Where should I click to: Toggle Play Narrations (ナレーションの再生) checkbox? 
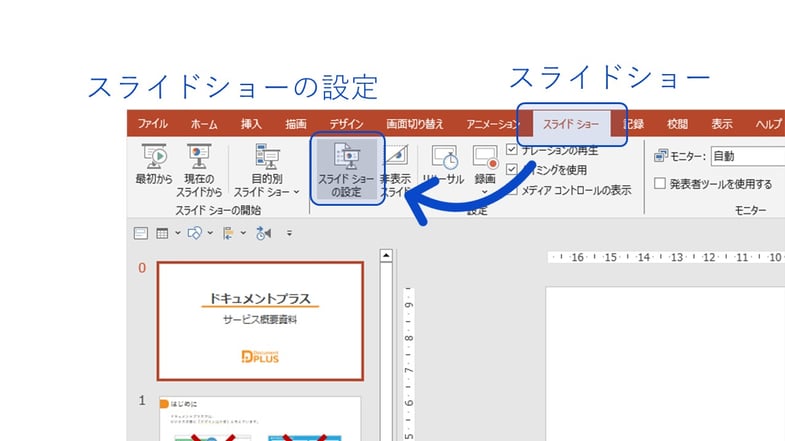[511, 149]
